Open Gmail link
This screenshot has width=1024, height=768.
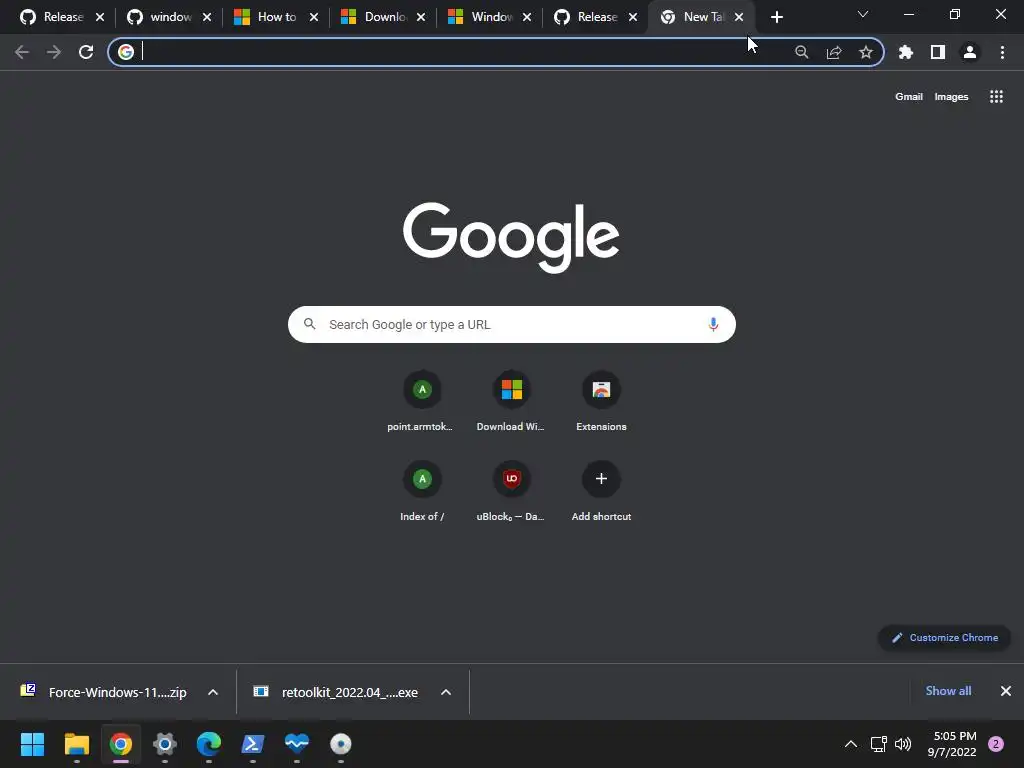click(x=908, y=97)
